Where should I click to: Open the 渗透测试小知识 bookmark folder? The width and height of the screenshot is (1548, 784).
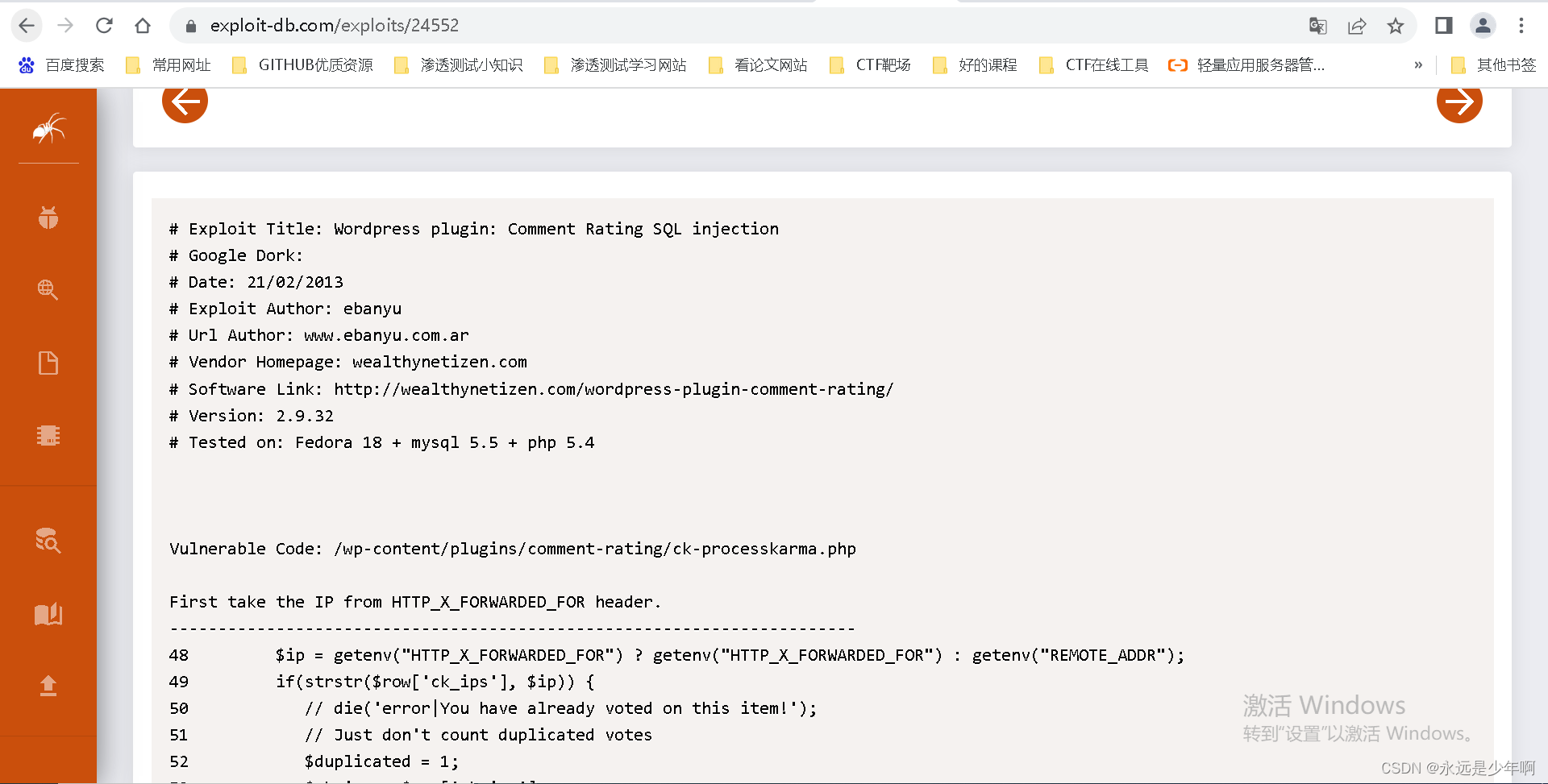pyautogui.click(x=458, y=65)
